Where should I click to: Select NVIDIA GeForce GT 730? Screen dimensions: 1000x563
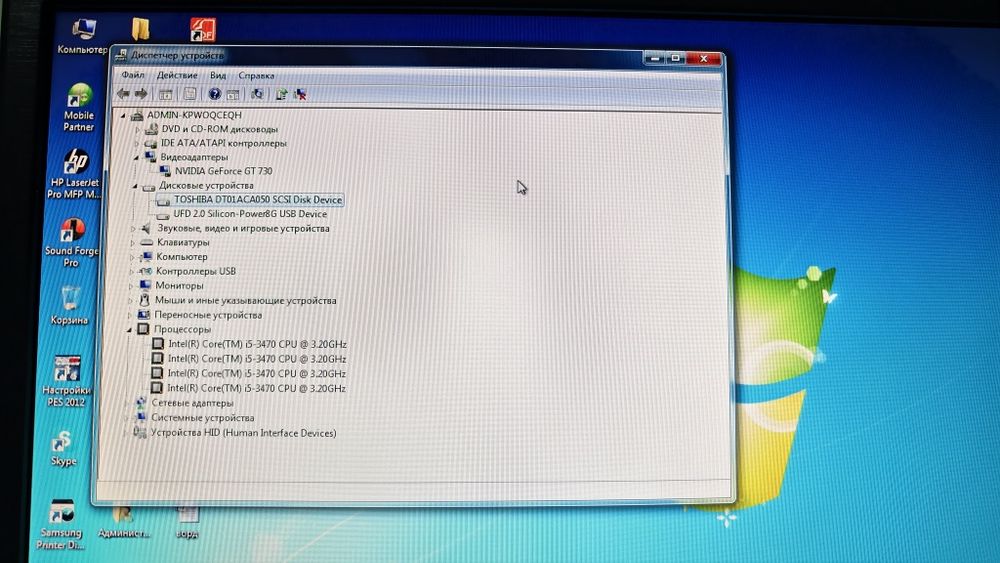[x=223, y=171]
